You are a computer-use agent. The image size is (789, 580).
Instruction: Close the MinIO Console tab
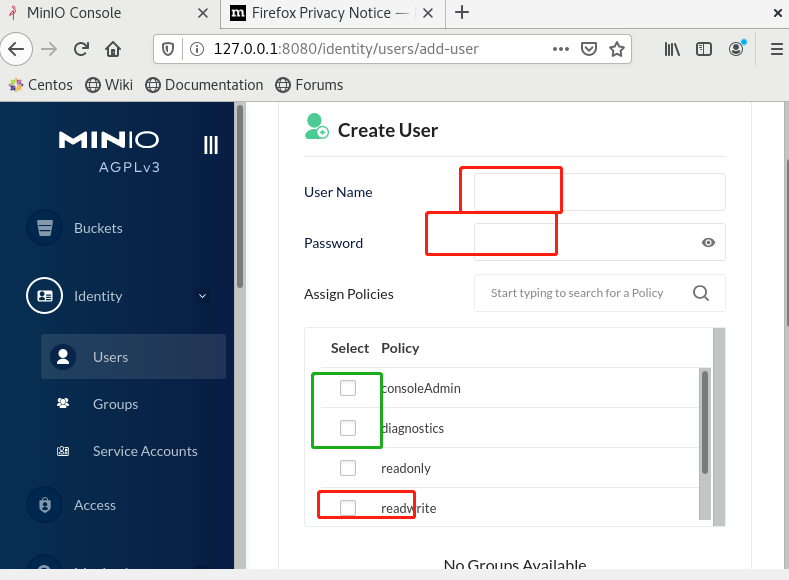(203, 13)
